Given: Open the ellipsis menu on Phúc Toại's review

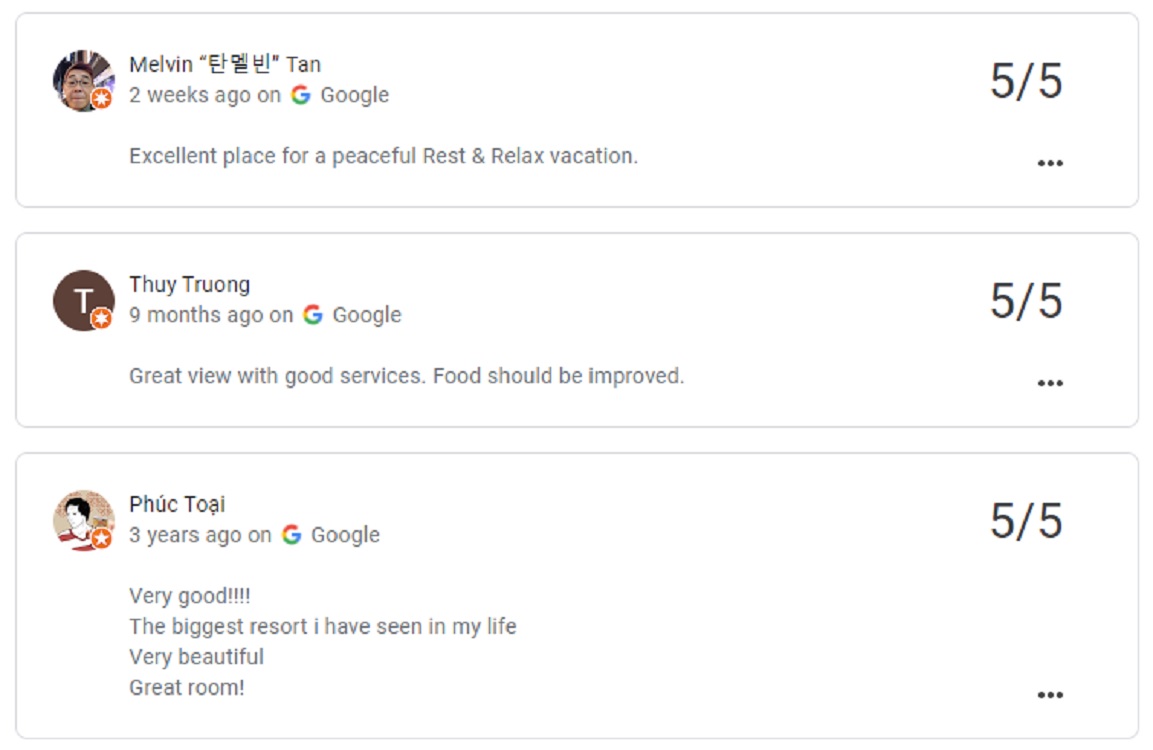Looking at the screenshot, I should pyautogui.click(x=1049, y=695).
